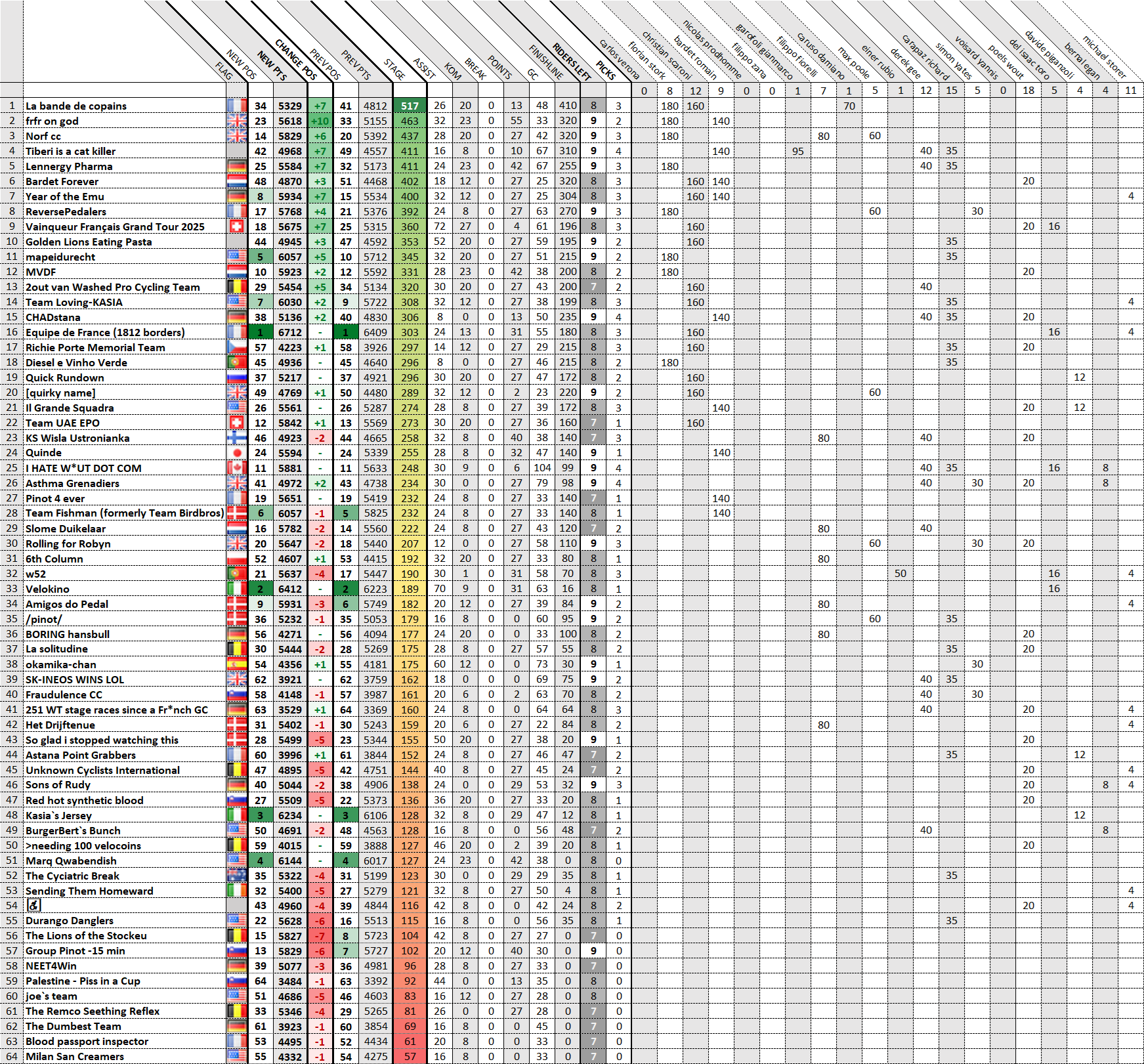Select the +10 position change cell
The width and height of the screenshot is (1144, 1064).
point(320,121)
